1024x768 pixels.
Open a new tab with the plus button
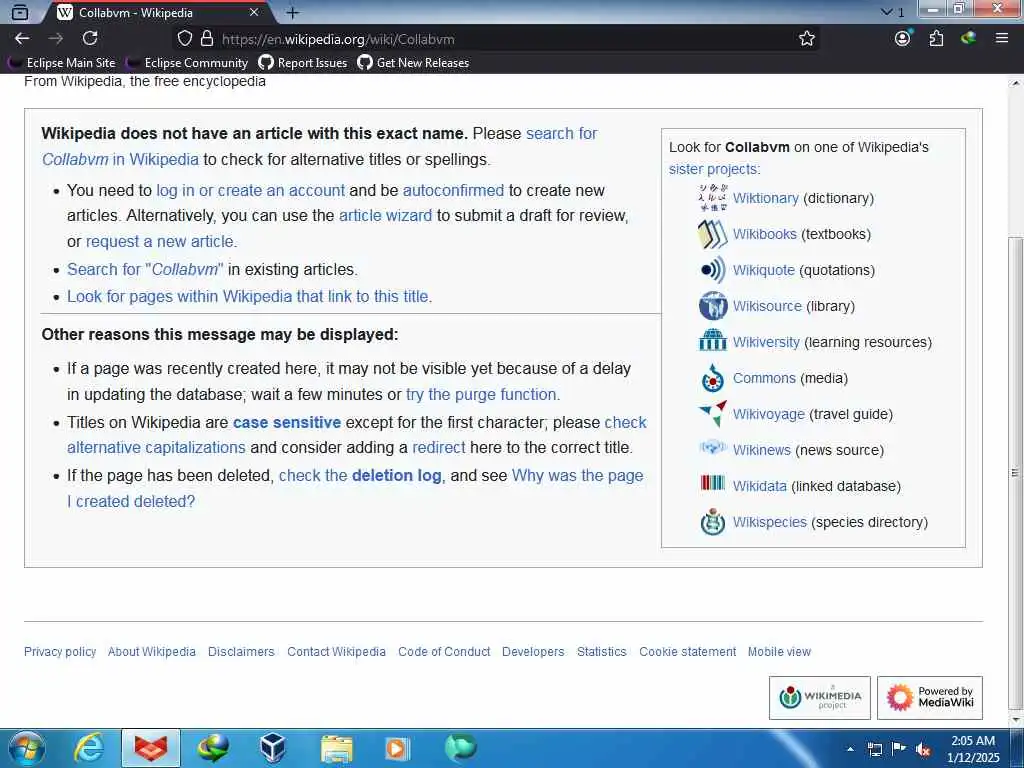point(293,12)
